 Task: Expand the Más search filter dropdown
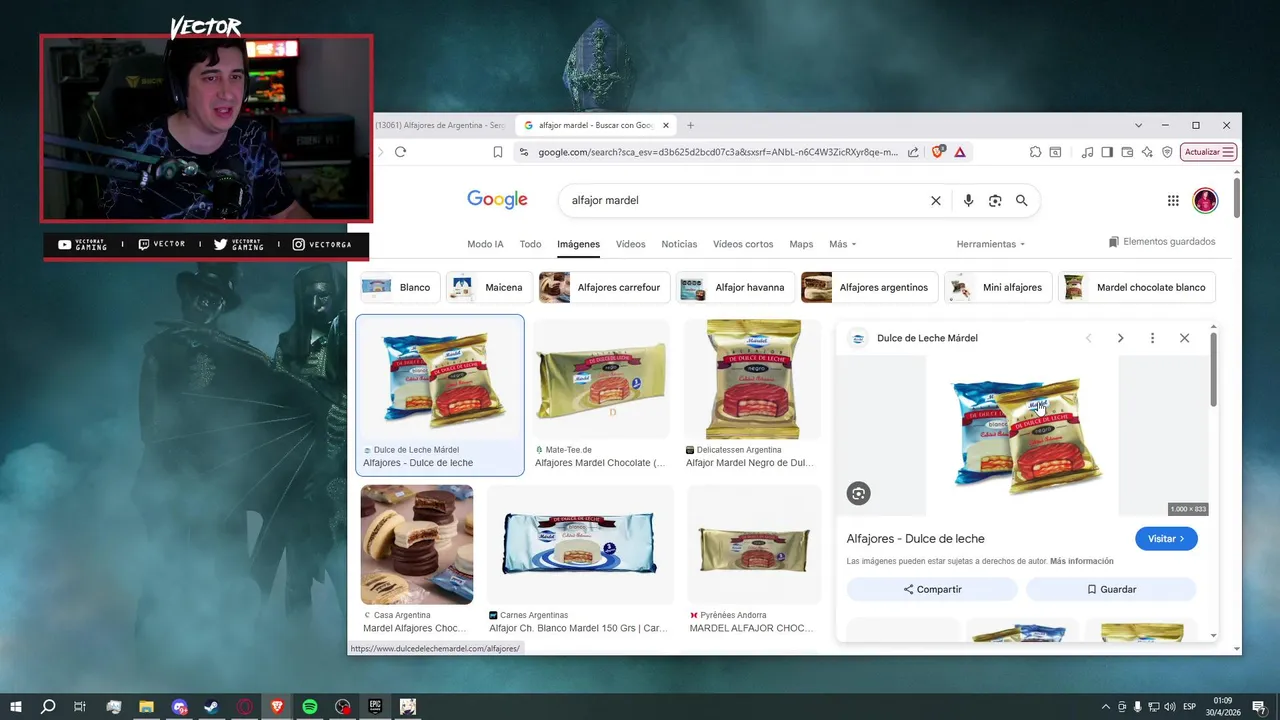(x=842, y=244)
